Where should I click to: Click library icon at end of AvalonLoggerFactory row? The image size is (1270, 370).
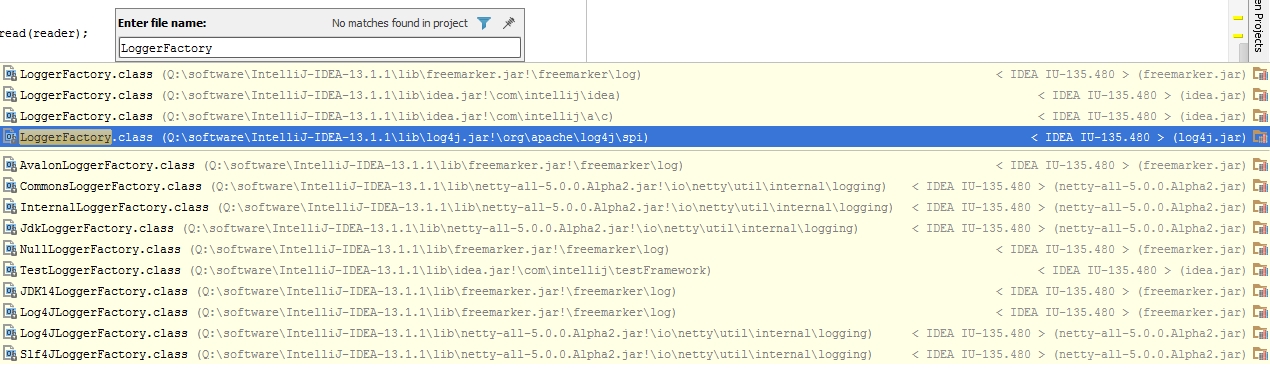pyautogui.click(x=1260, y=165)
